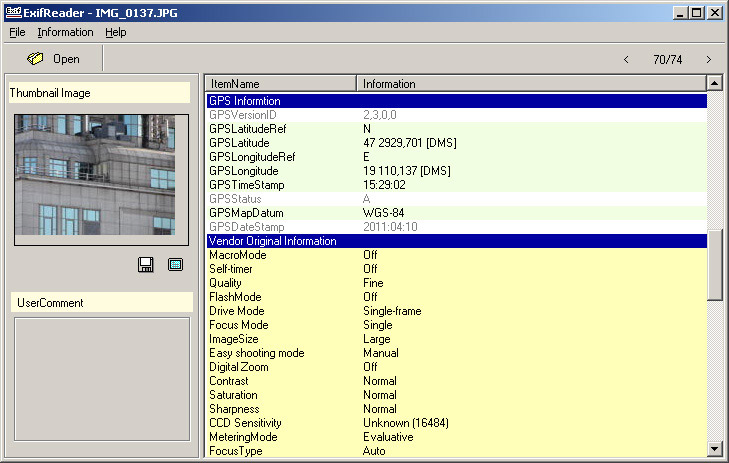The height and width of the screenshot is (463, 729).
Task: Click the ItemName column header
Action: (x=280, y=84)
